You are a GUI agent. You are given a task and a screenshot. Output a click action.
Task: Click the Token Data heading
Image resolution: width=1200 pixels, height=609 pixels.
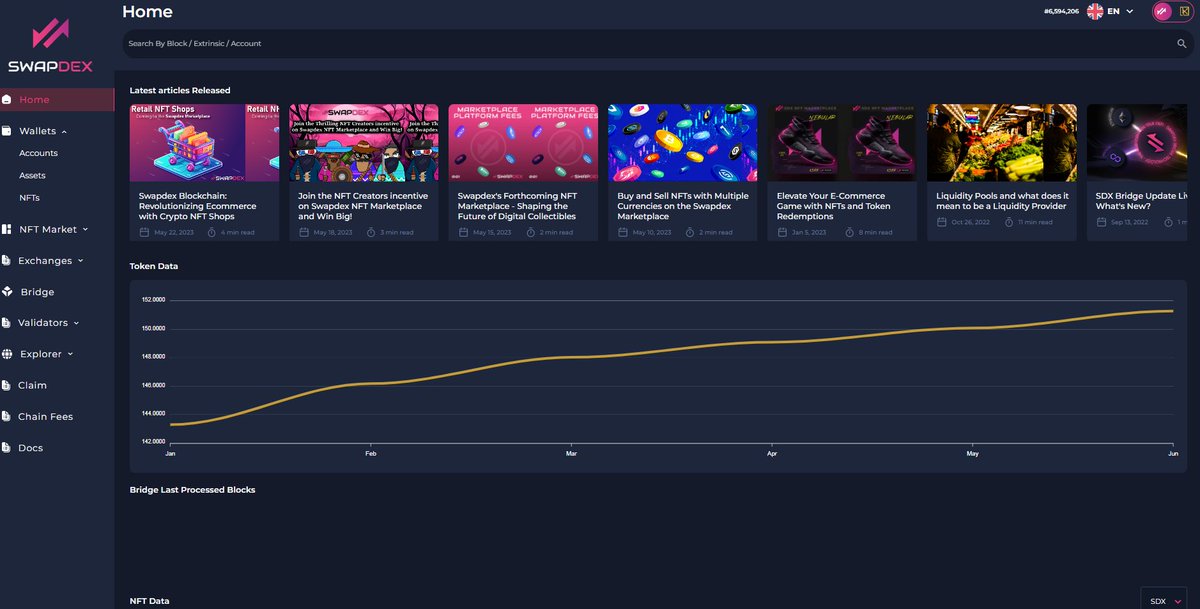pos(154,266)
